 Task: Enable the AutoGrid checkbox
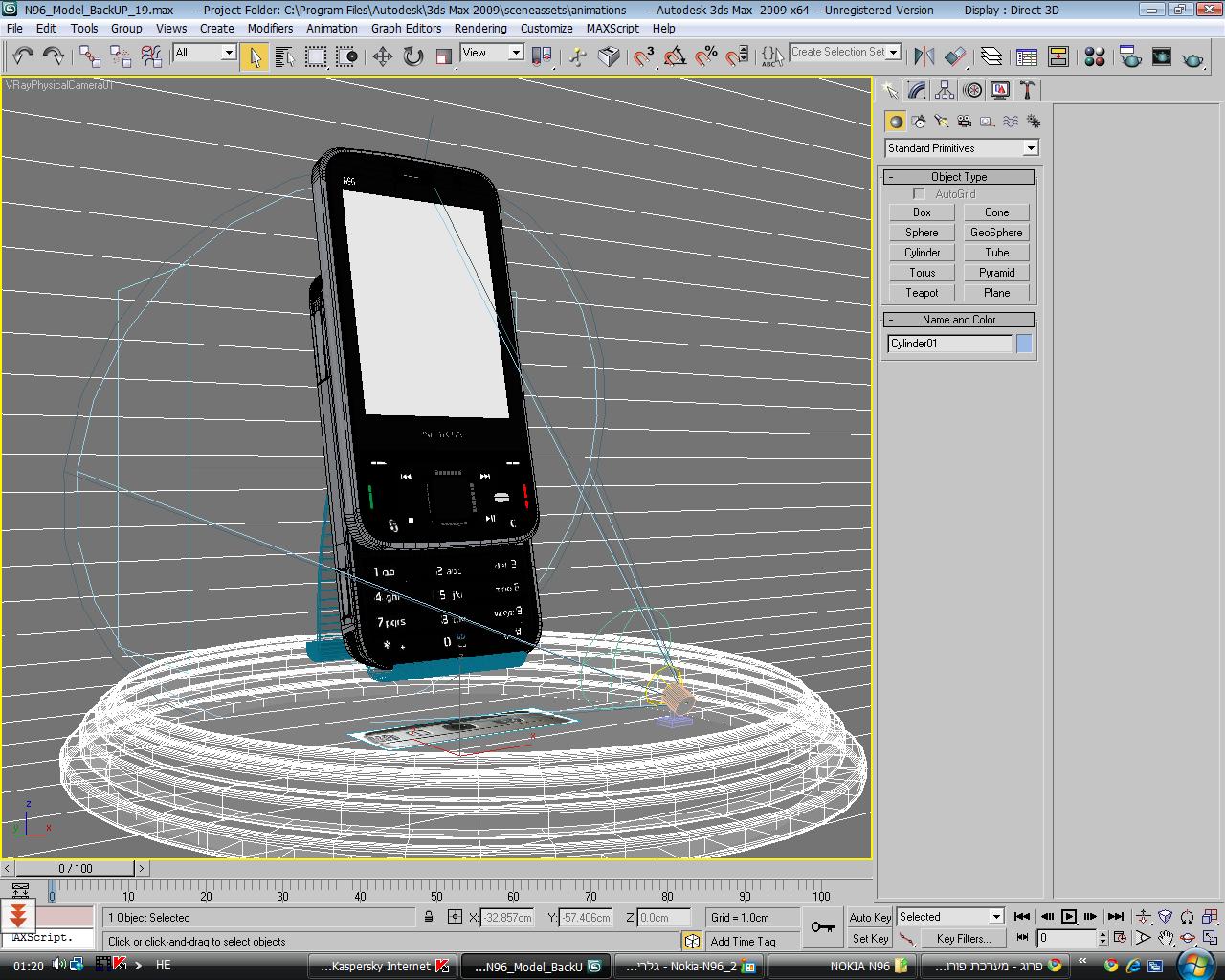(919, 194)
